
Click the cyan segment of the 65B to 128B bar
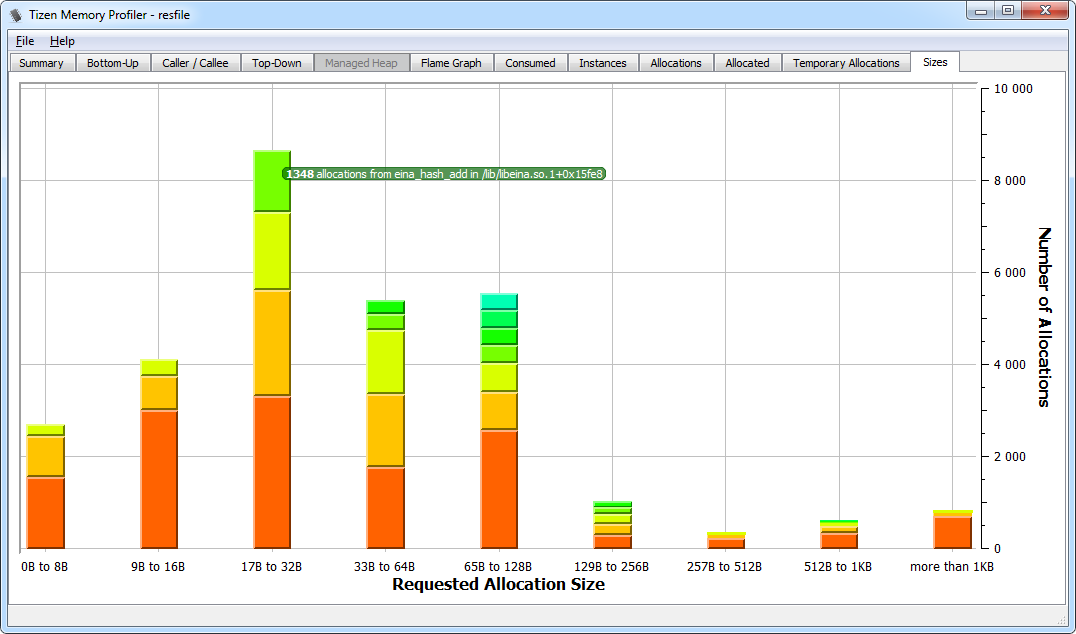point(499,300)
